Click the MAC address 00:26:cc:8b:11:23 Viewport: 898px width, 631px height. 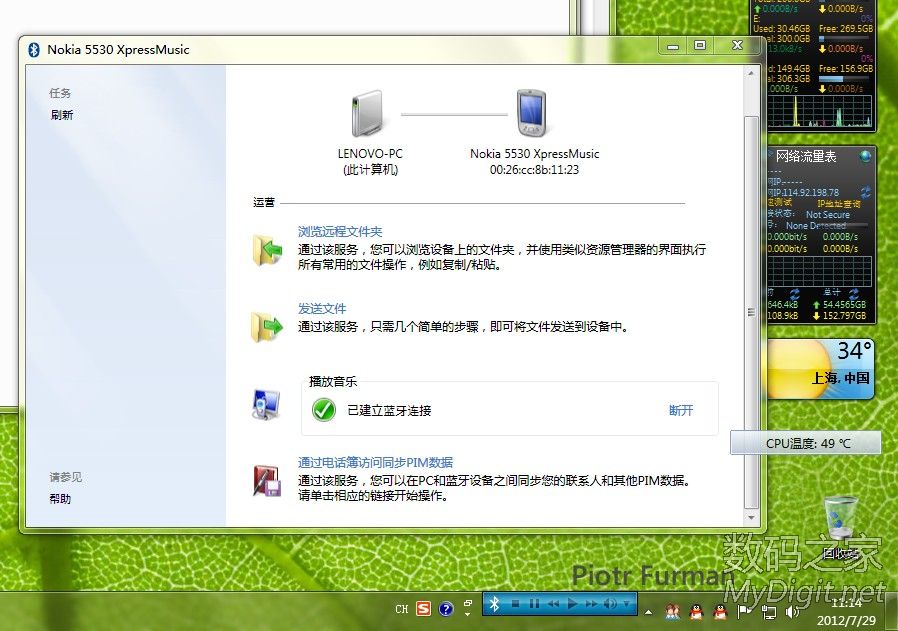click(x=534, y=169)
